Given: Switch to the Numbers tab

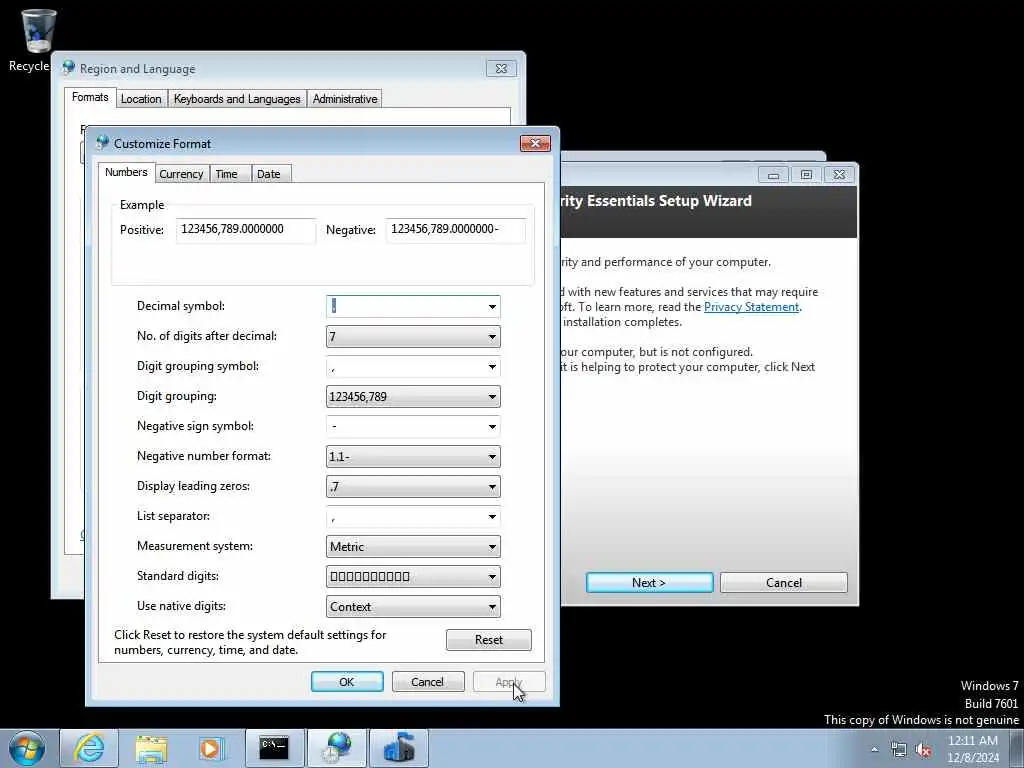Looking at the screenshot, I should coord(127,172).
